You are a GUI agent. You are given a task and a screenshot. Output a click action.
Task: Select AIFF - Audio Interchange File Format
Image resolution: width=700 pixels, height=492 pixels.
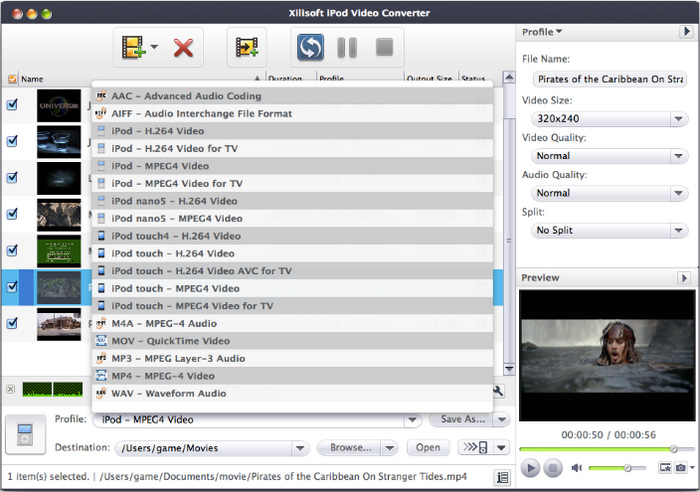tap(292, 113)
